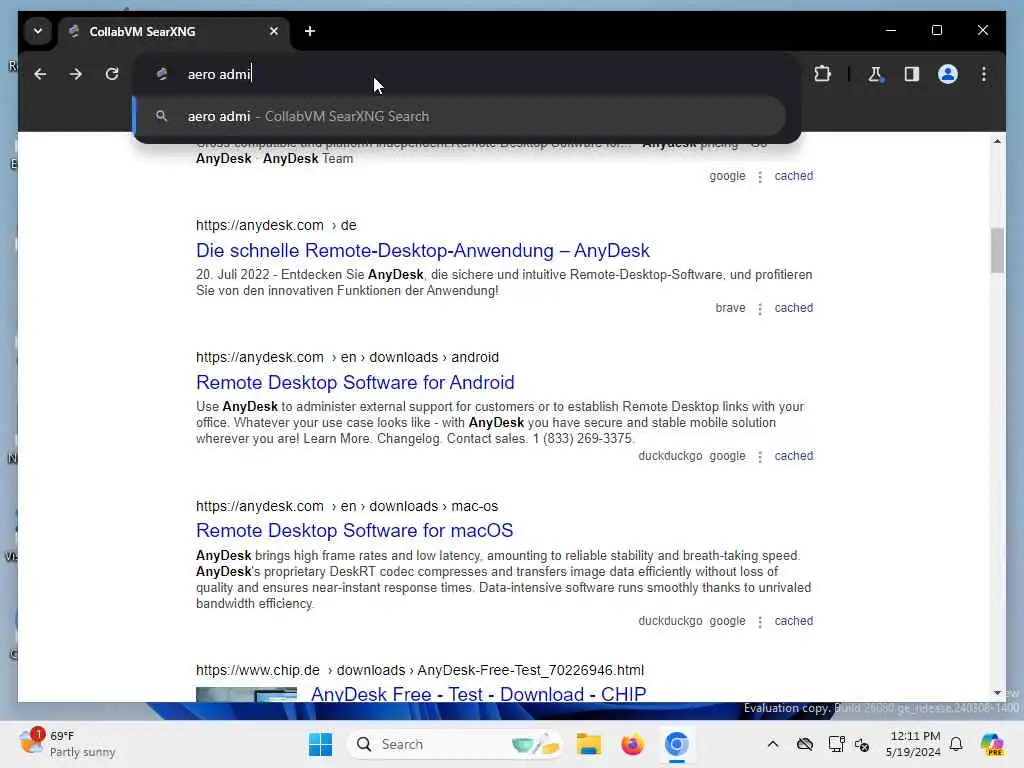The image size is (1024, 768).
Task: Click the taskbar Search box
Action: pyautogui.click(x=456, y=744)
